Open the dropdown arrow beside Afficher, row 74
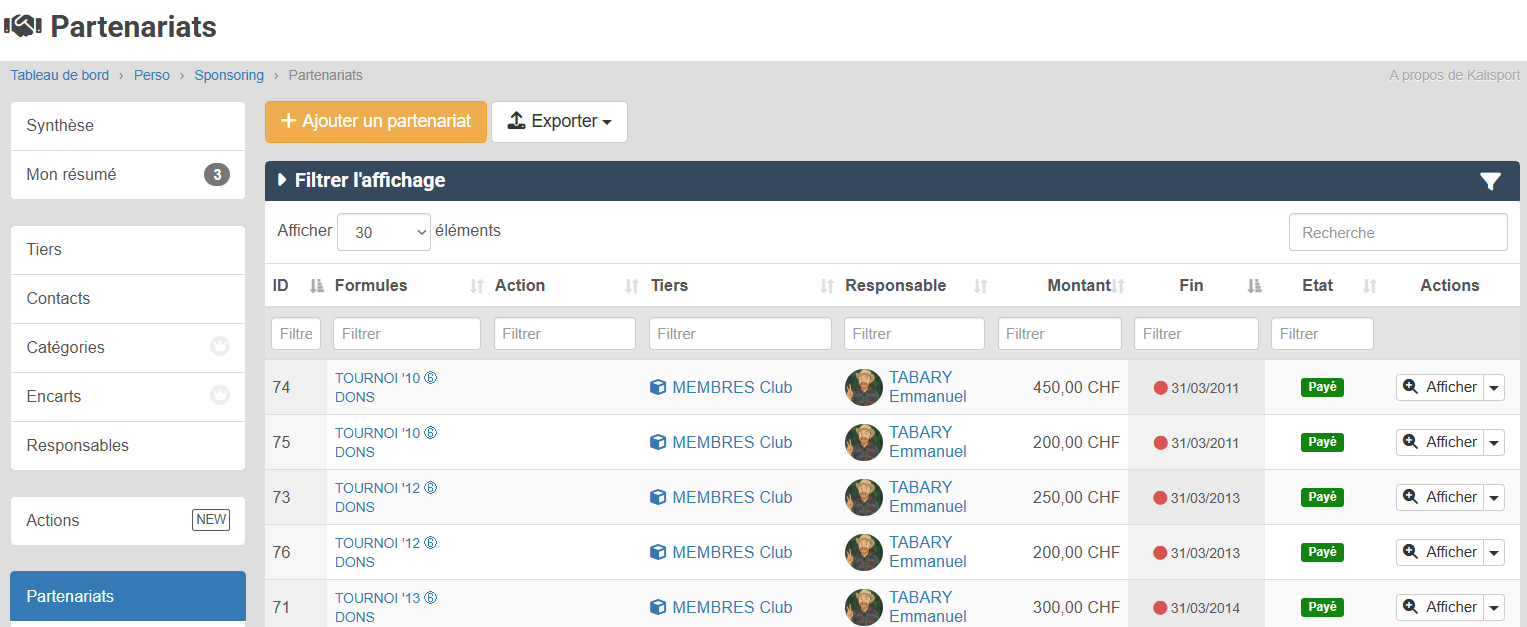The image size is (1527, 627). (1494, 388)
